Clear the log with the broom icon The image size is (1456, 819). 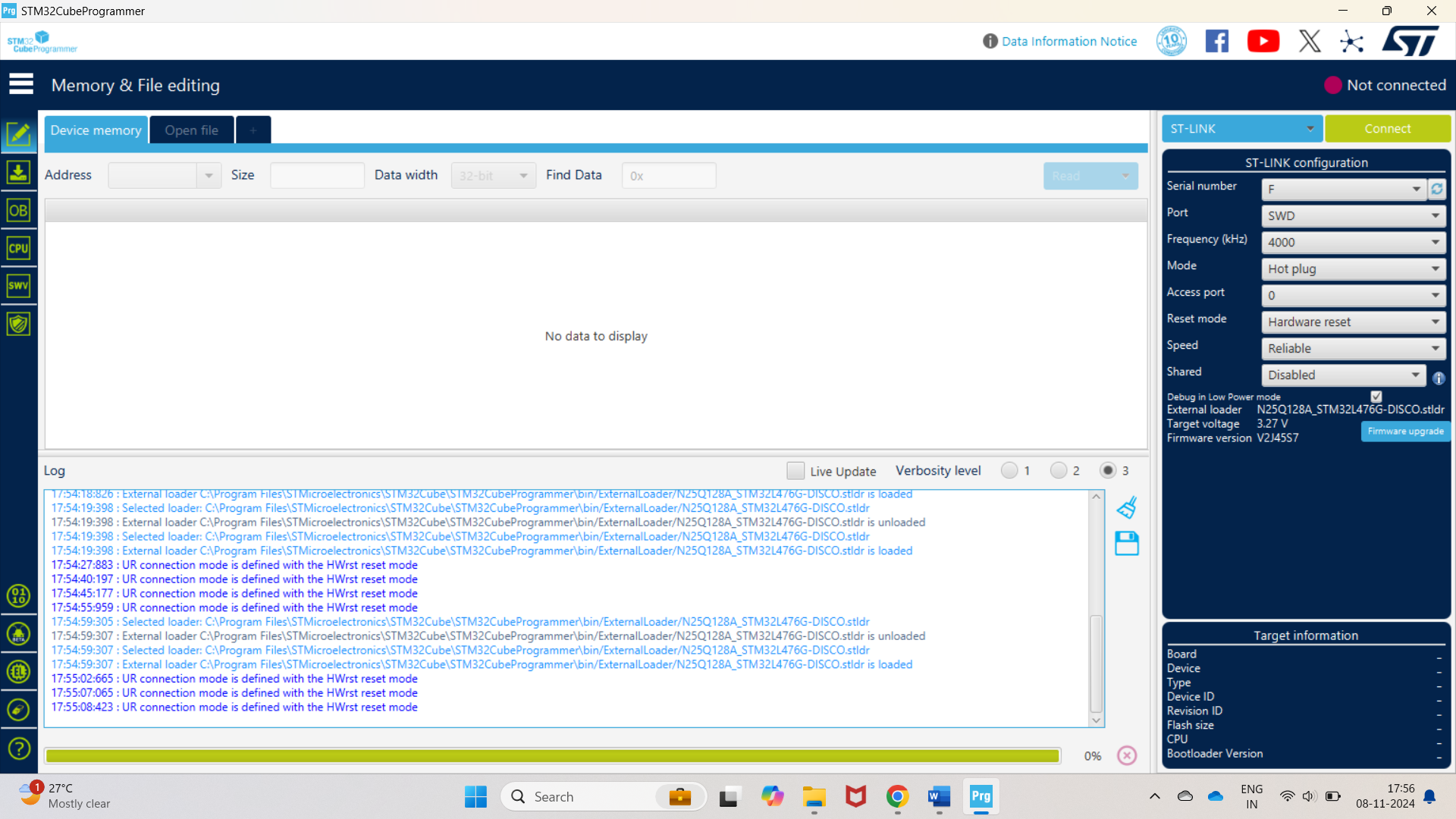(x=1127, y=507)
